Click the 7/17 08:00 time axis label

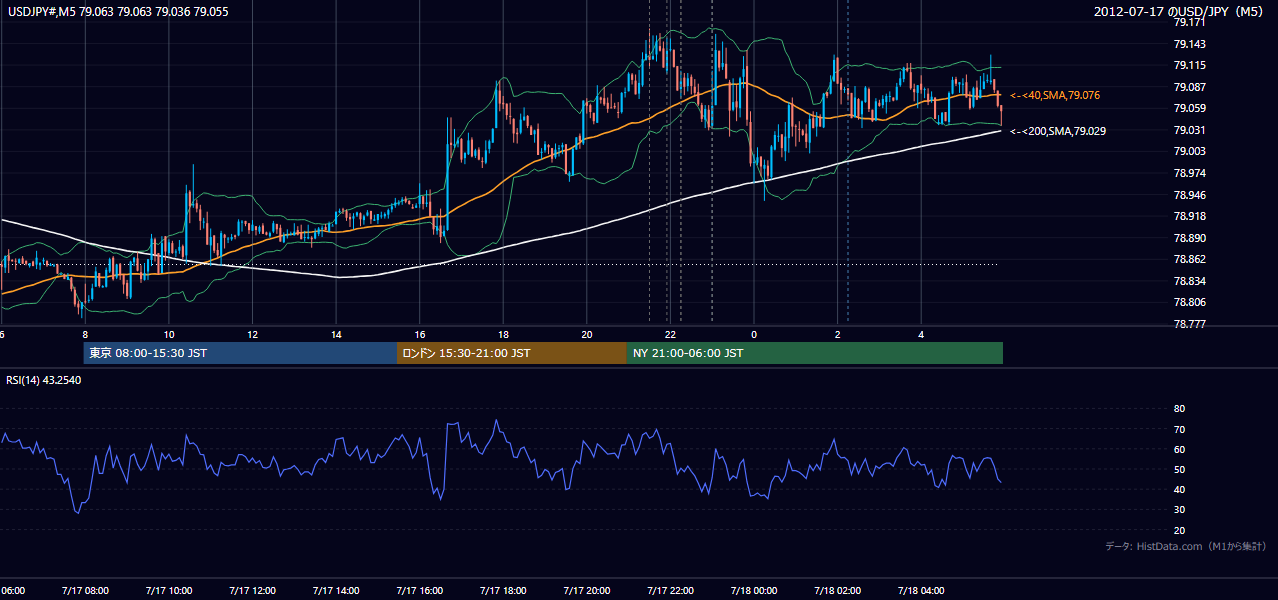click(x=85, y=590)
